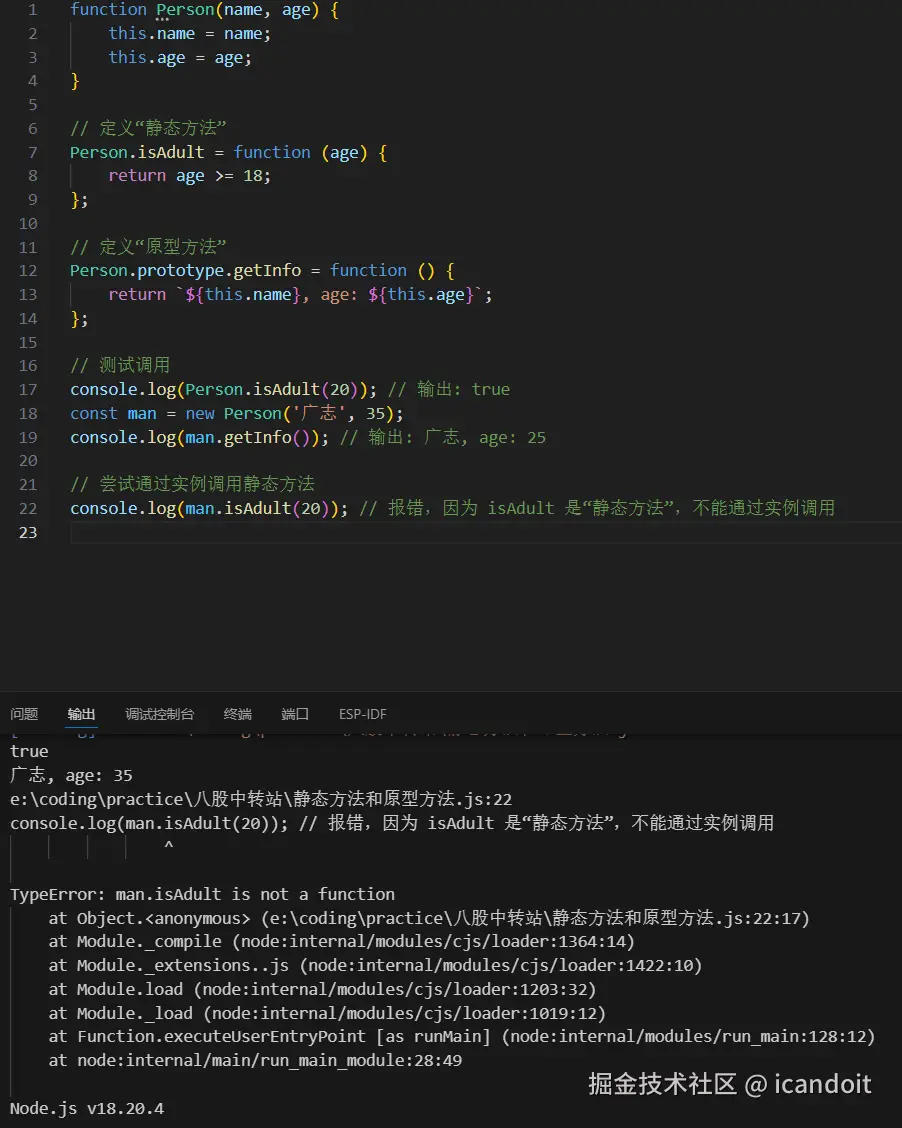Click stack line 'at Module._extensions..js'
902x1128 pixels.
point(375,965)
